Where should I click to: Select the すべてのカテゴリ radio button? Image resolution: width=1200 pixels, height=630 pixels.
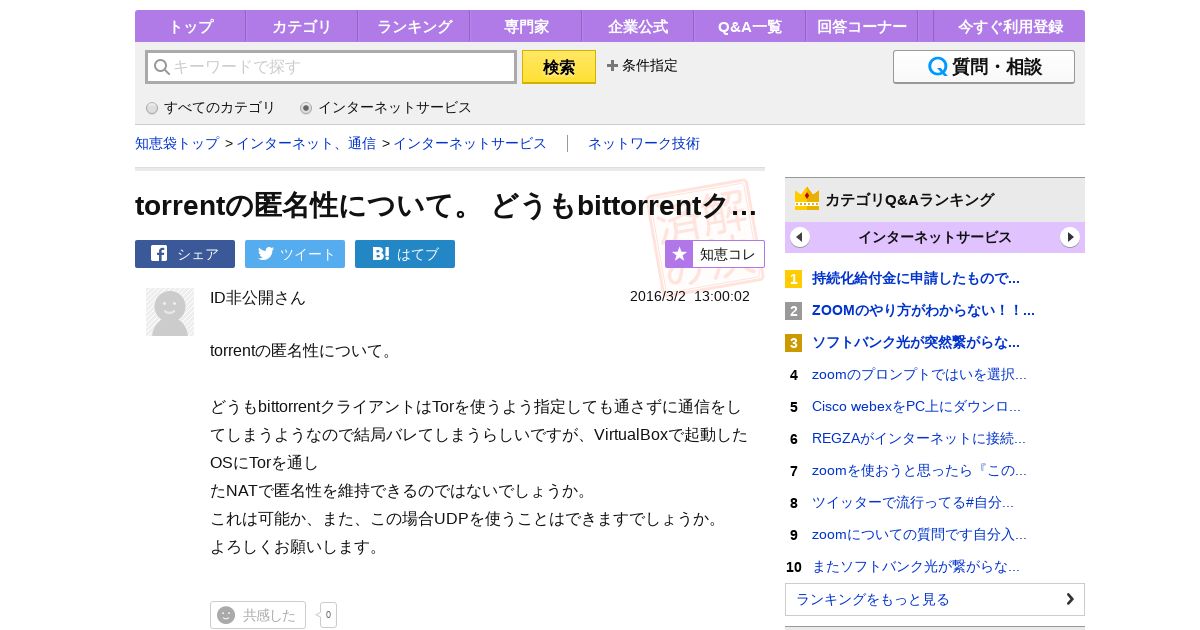[x=152, y=108]
